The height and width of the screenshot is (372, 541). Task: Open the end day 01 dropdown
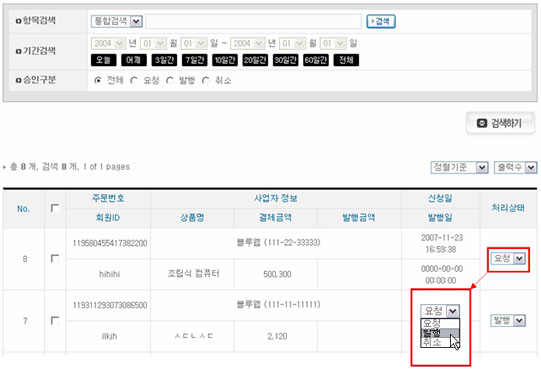333,43
